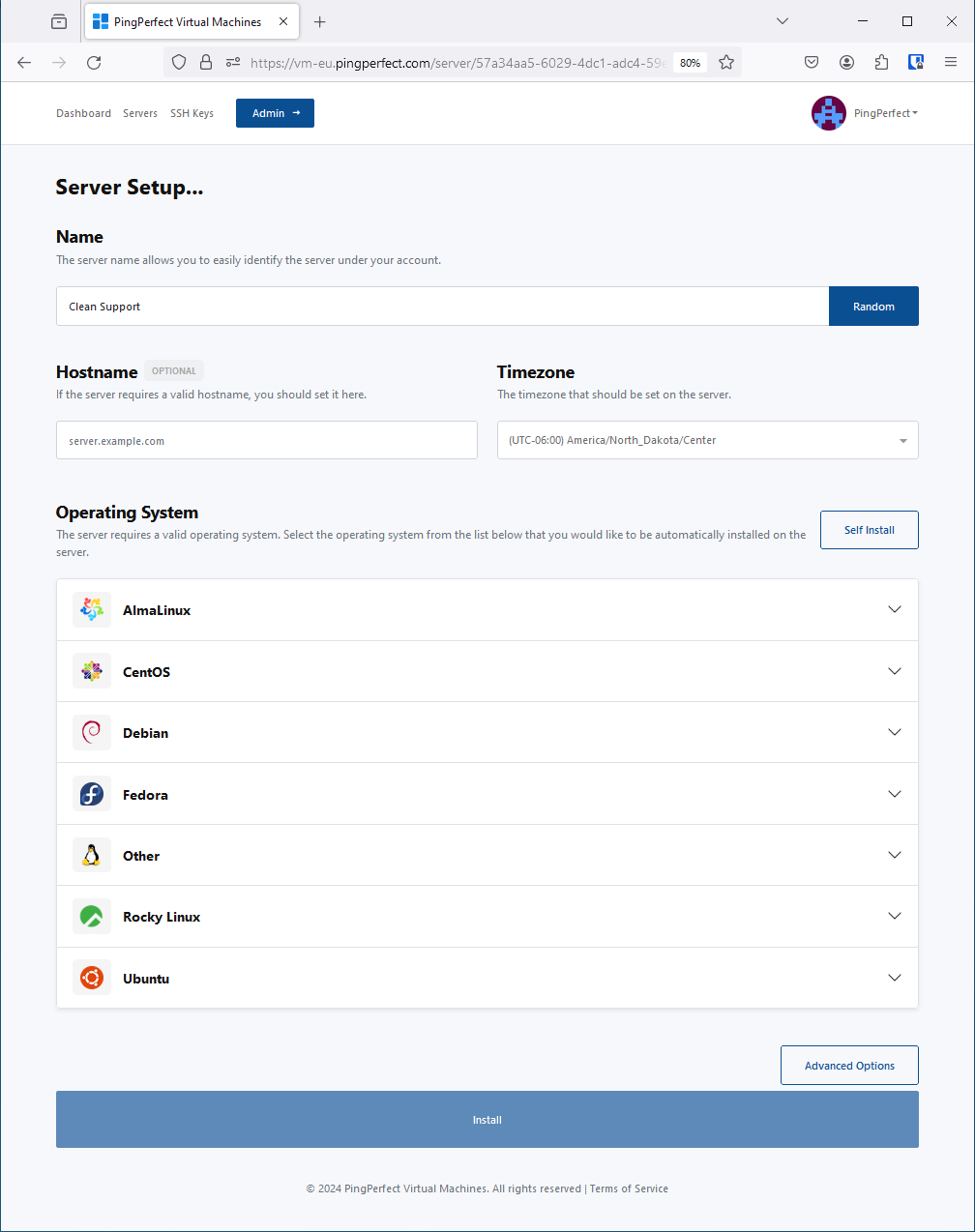Open the SSH Keys page
This screenshot has height=1232, width=975.
click(192, 113)
